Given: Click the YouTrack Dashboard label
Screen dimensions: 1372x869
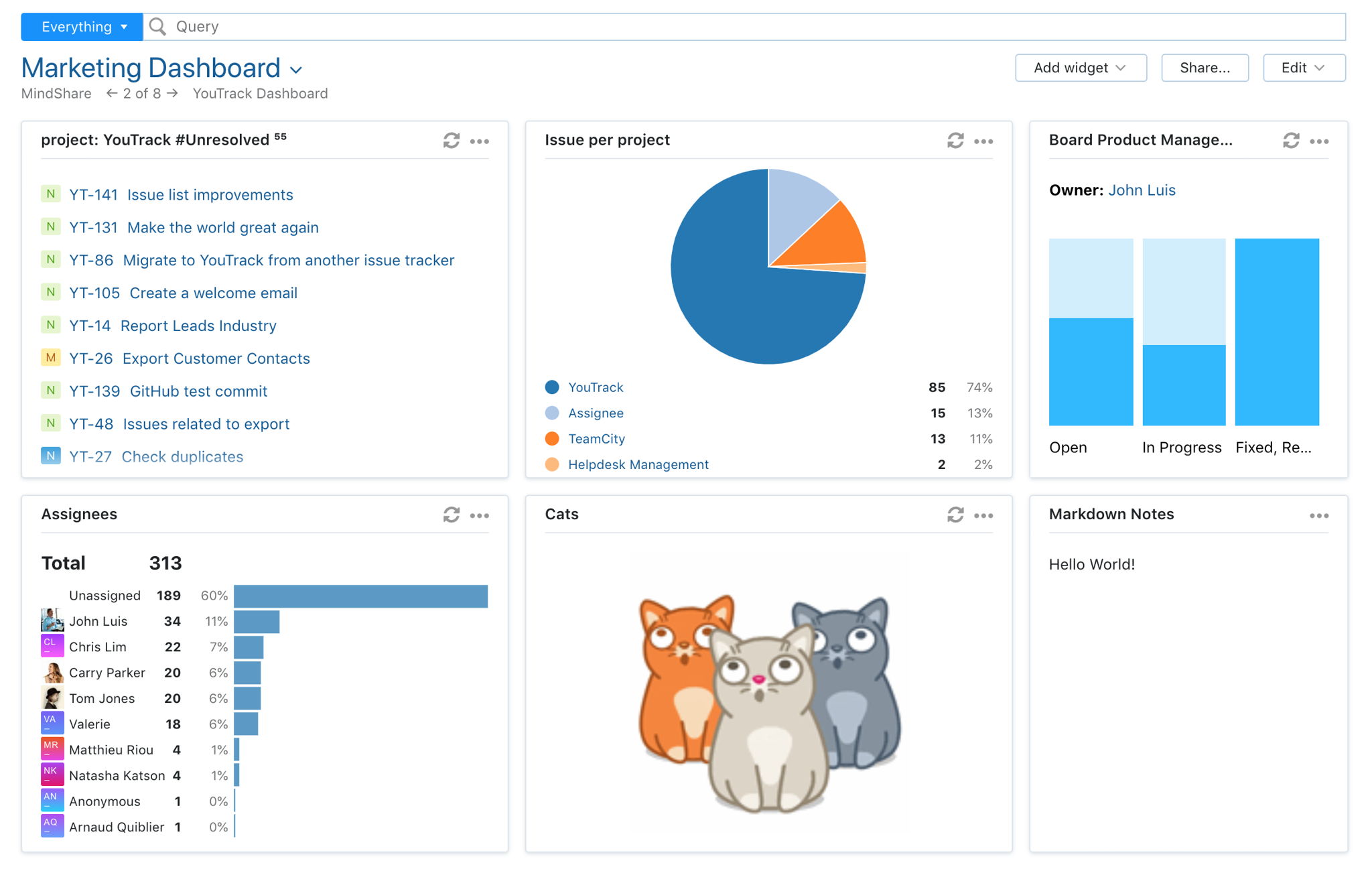Looking at the screenshot, I should (x=260, y=93).
